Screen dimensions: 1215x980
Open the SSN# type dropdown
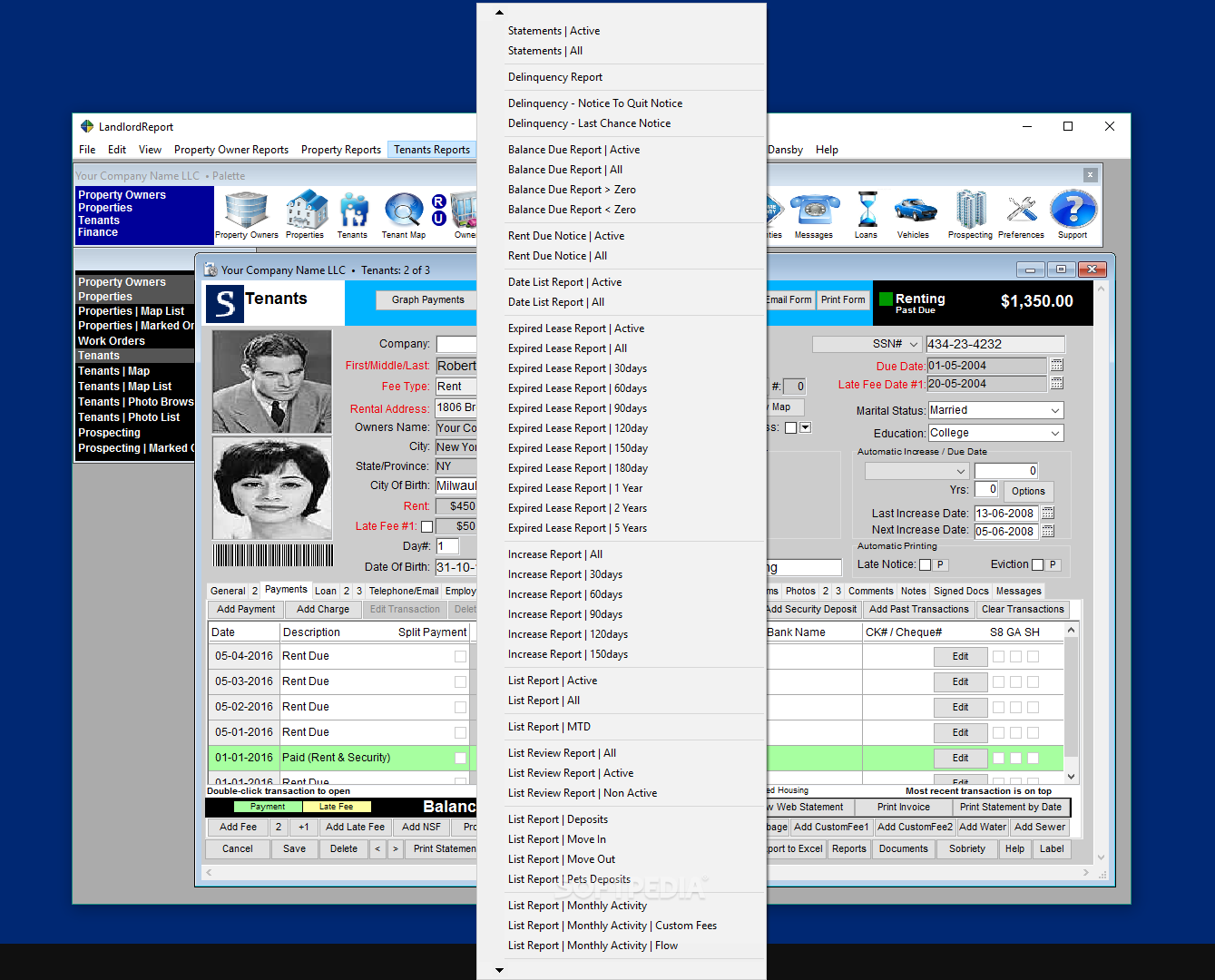click(914, 344)
